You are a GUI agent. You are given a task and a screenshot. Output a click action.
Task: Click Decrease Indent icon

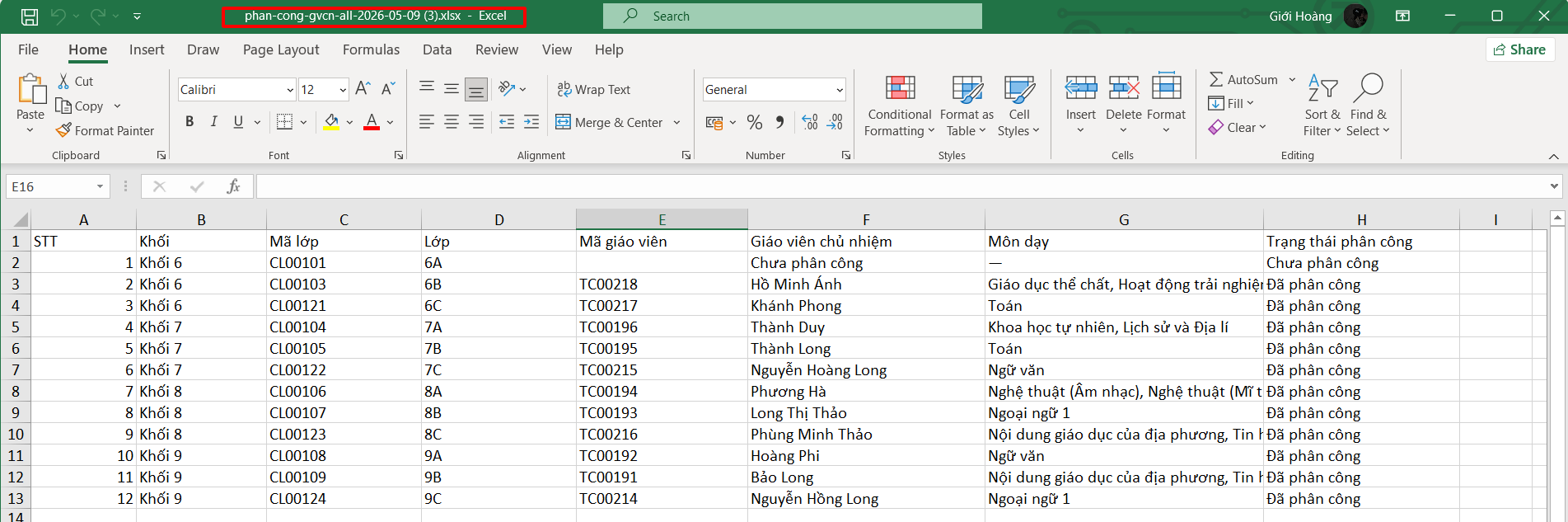[x=507, y=122]
